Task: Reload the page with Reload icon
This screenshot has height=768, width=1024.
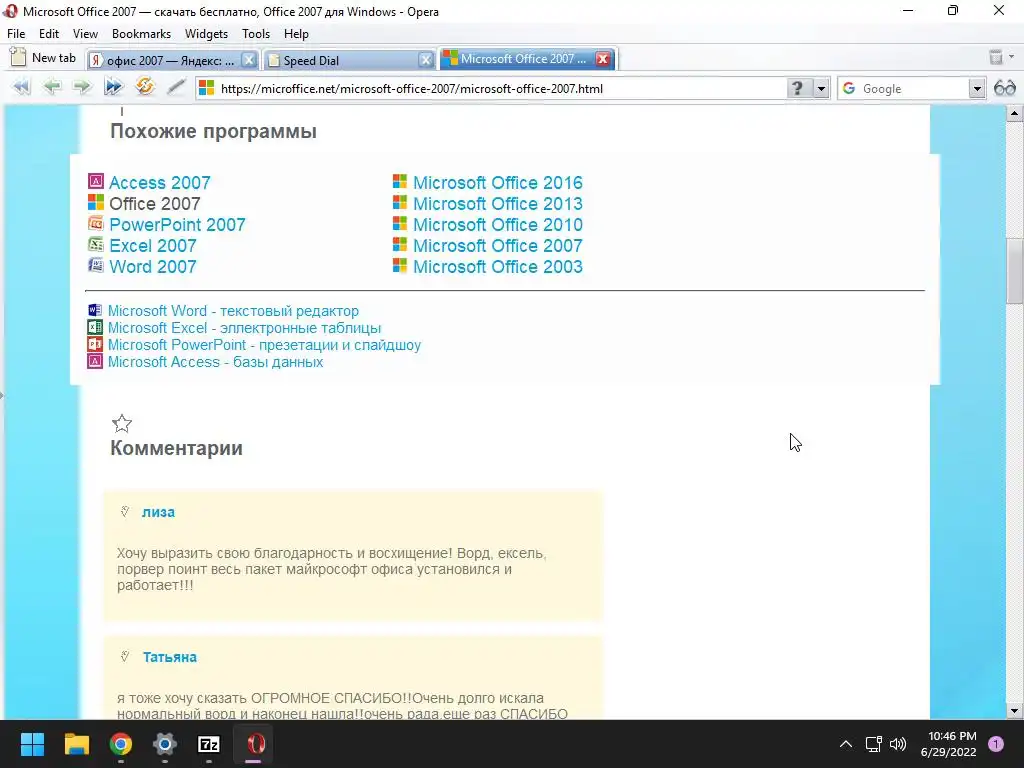Action: tap(144, 86)
